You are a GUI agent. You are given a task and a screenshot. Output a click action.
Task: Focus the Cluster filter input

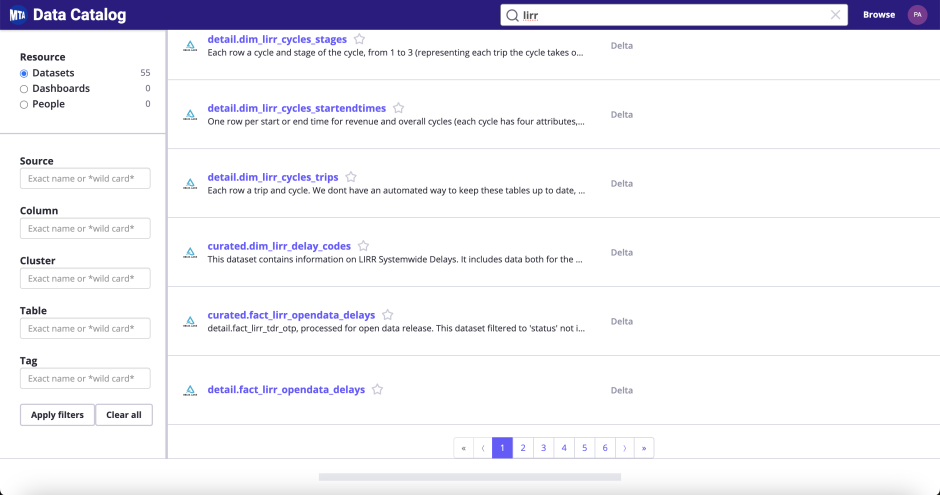(x=85, y=279)
